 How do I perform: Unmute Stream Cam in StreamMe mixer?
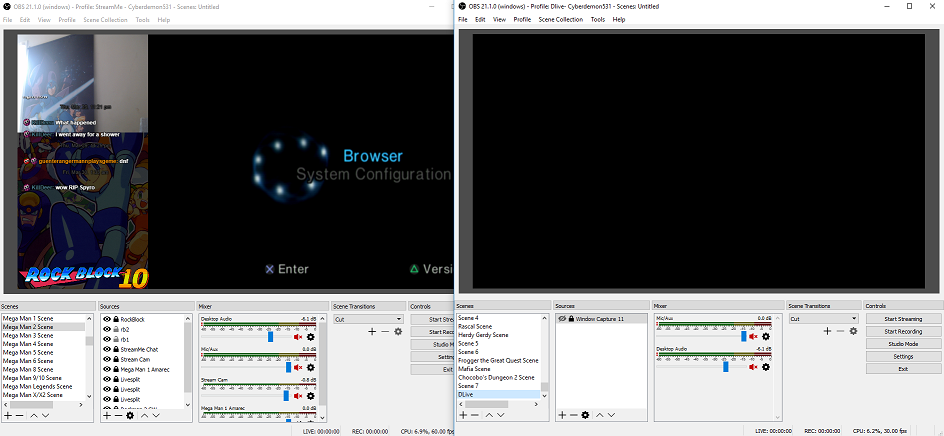(298, 396)
